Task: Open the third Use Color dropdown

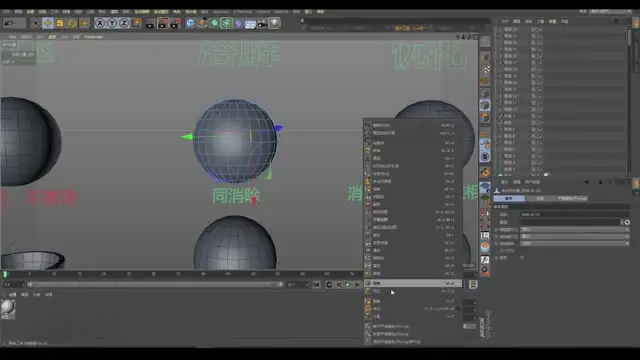Action: (x=575, y=243)
